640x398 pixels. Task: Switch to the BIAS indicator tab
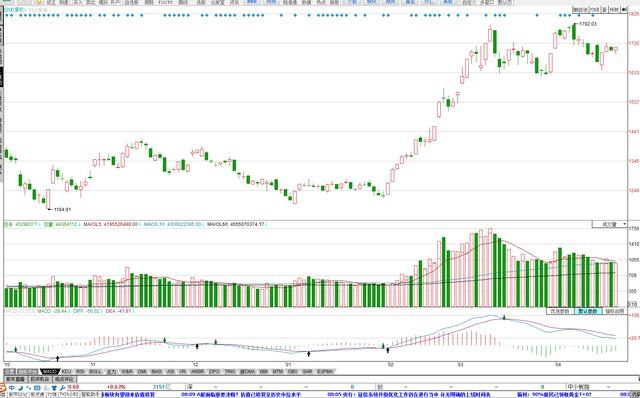(157, 371)
